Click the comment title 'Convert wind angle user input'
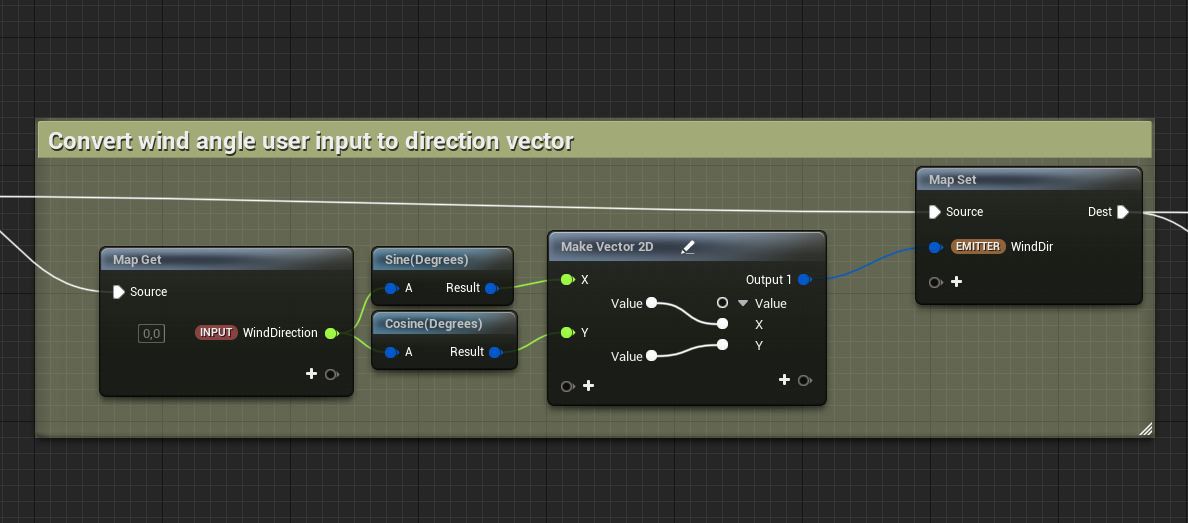Image resolution: width=1188 pixels, height=523 pixels. pyautogui.click(x=311, y=141)
